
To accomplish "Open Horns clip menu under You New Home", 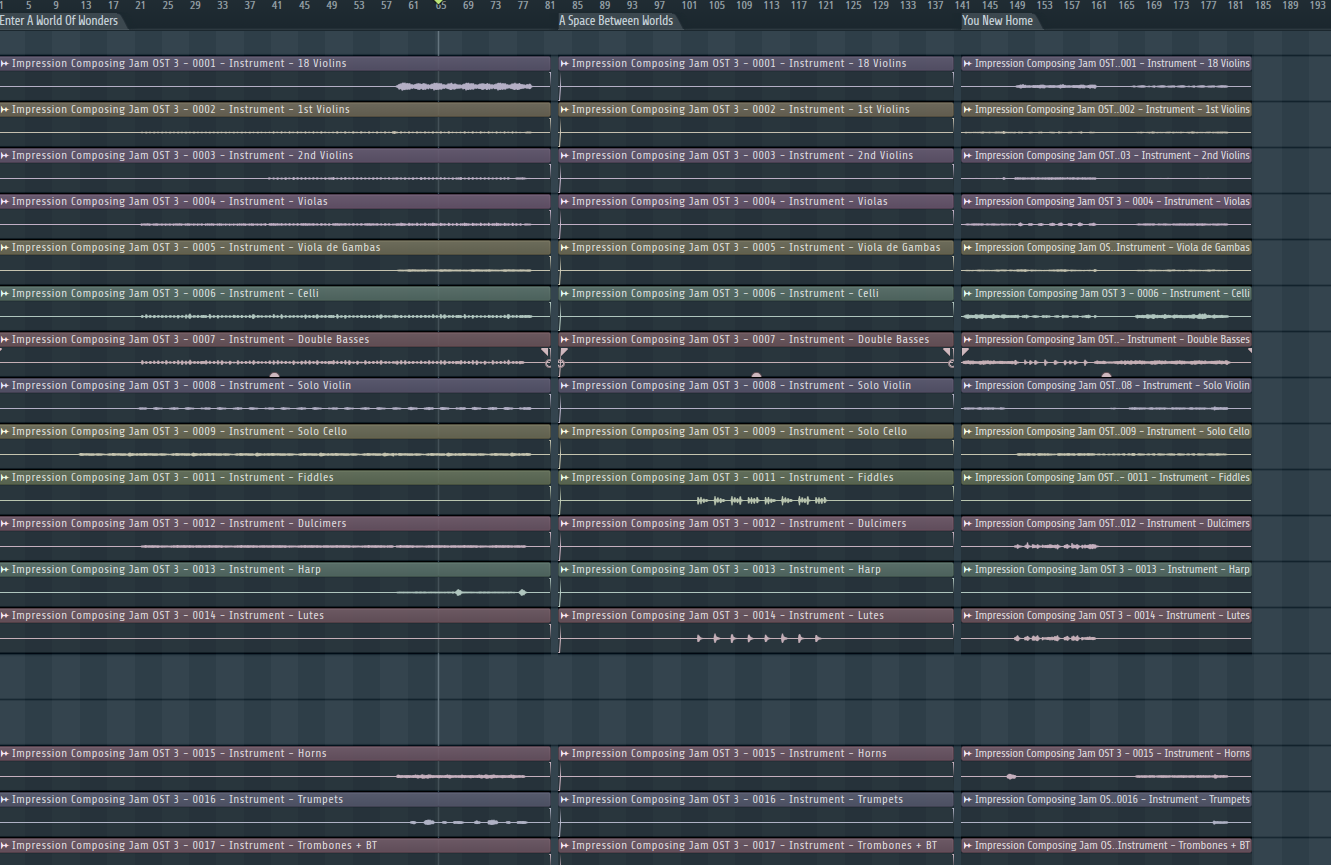I will [968, 754].
